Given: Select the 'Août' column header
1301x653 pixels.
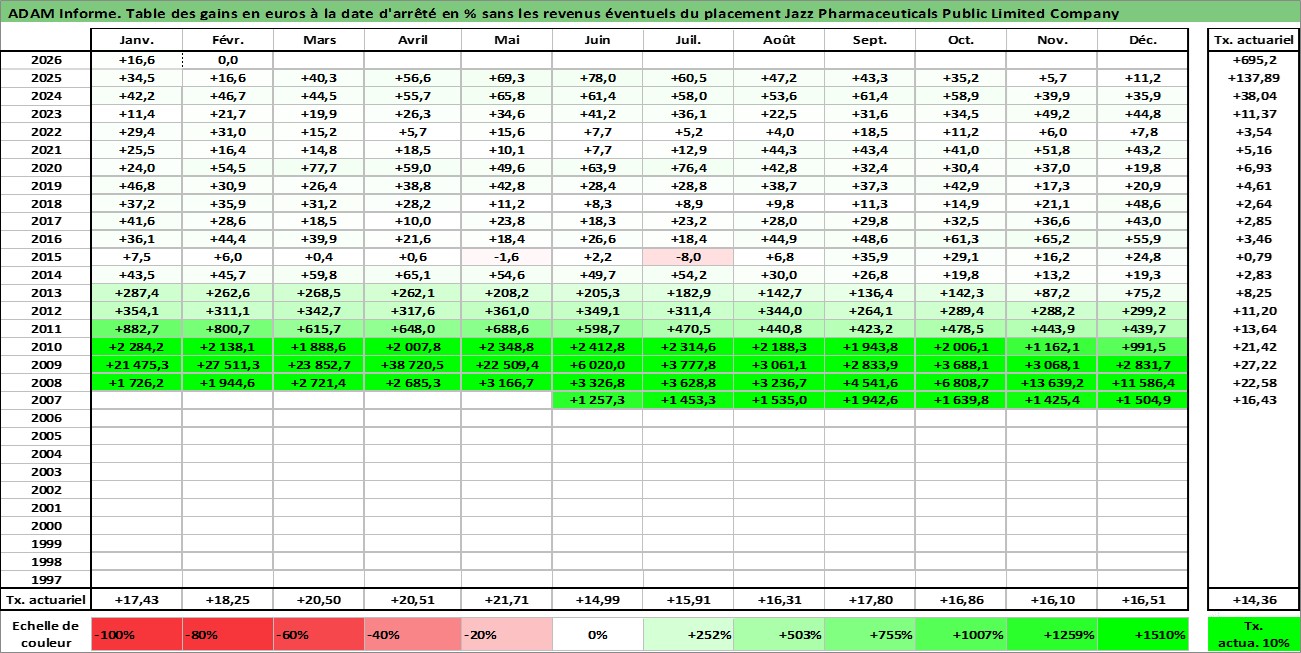Looking at the screenshot, I should (x=779, y=40).
